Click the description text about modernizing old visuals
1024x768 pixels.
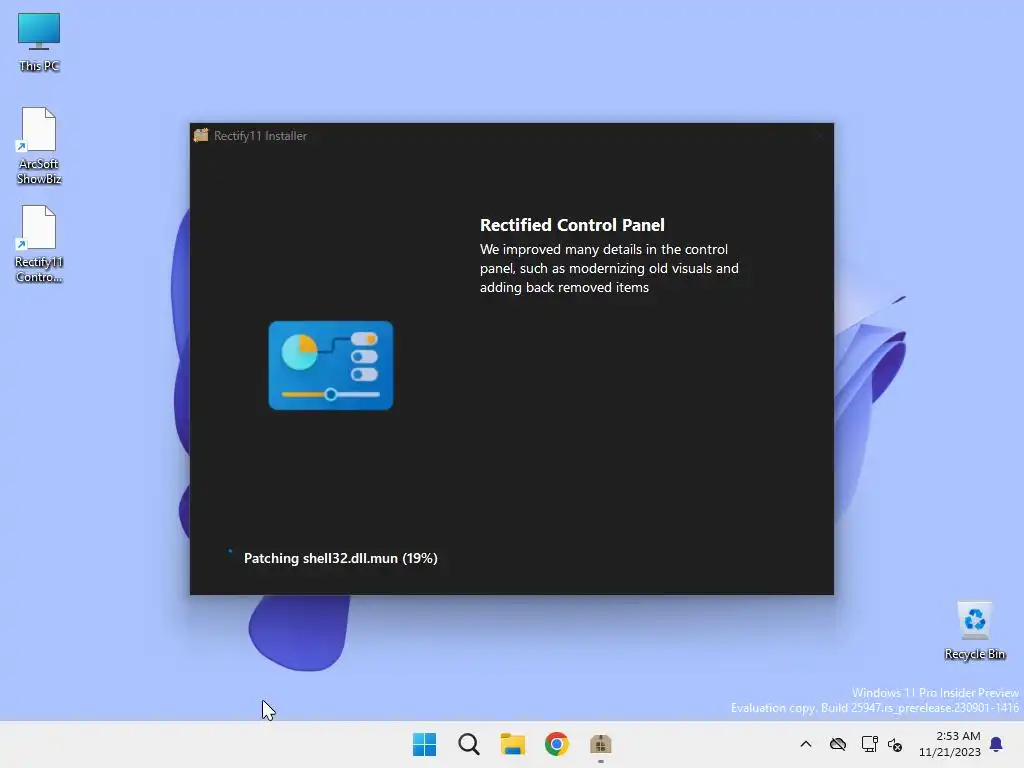coord(609,268)
